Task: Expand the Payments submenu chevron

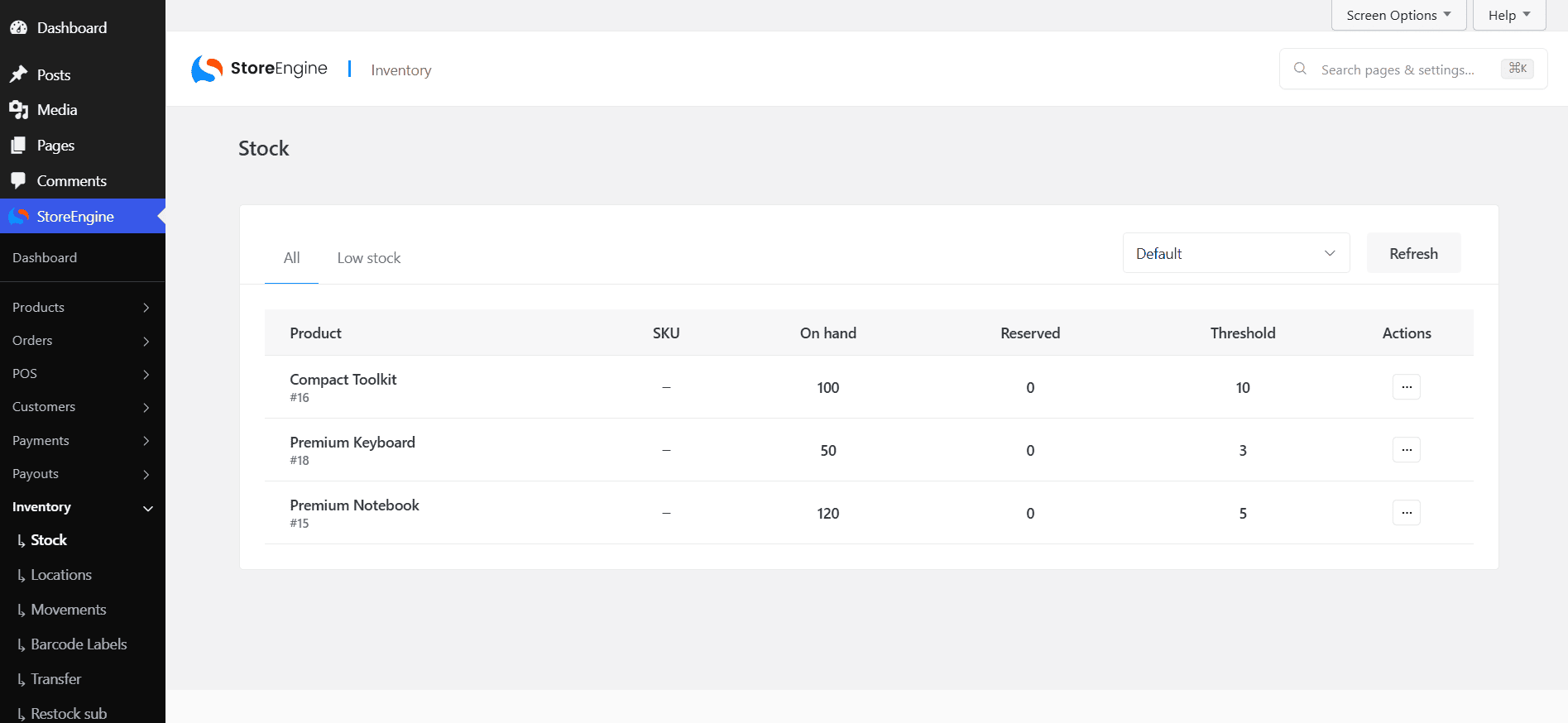Action: pos(146,441)
